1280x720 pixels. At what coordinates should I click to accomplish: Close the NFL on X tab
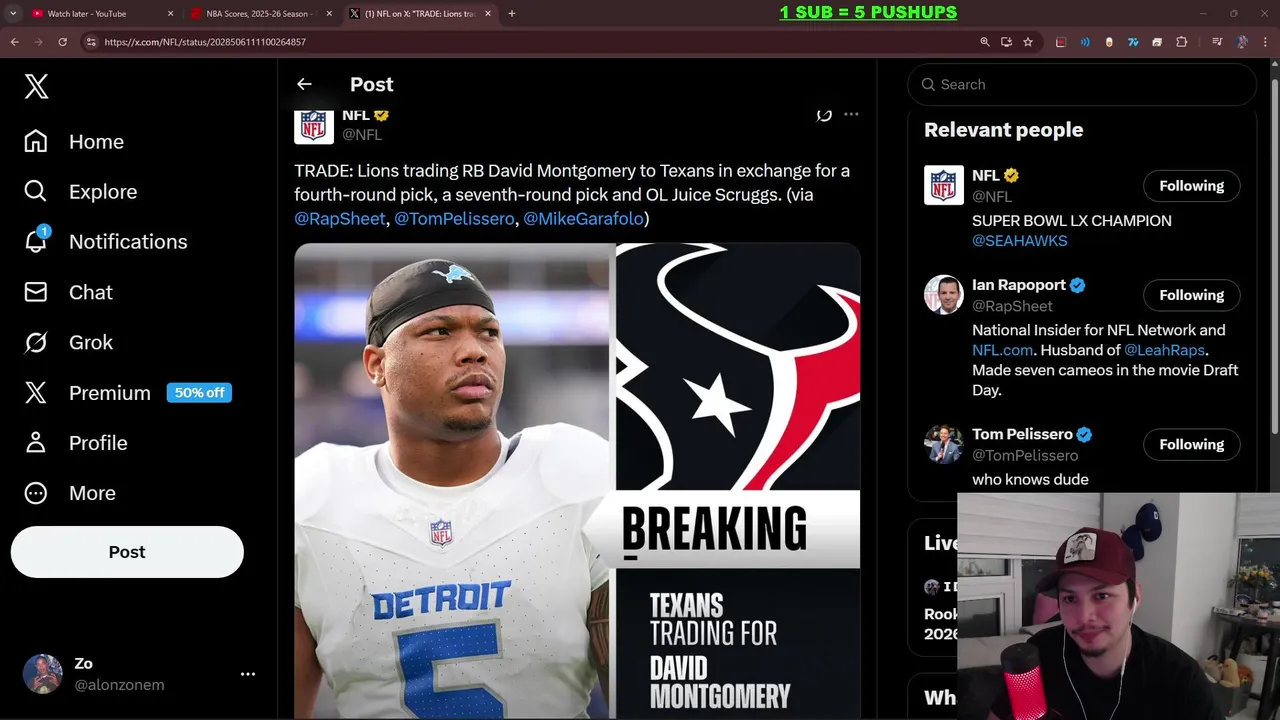488,13
